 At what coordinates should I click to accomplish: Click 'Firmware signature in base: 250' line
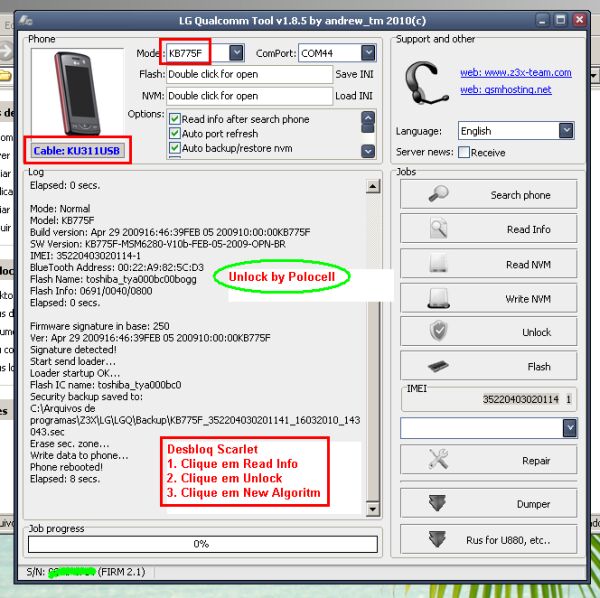point(99,326)
